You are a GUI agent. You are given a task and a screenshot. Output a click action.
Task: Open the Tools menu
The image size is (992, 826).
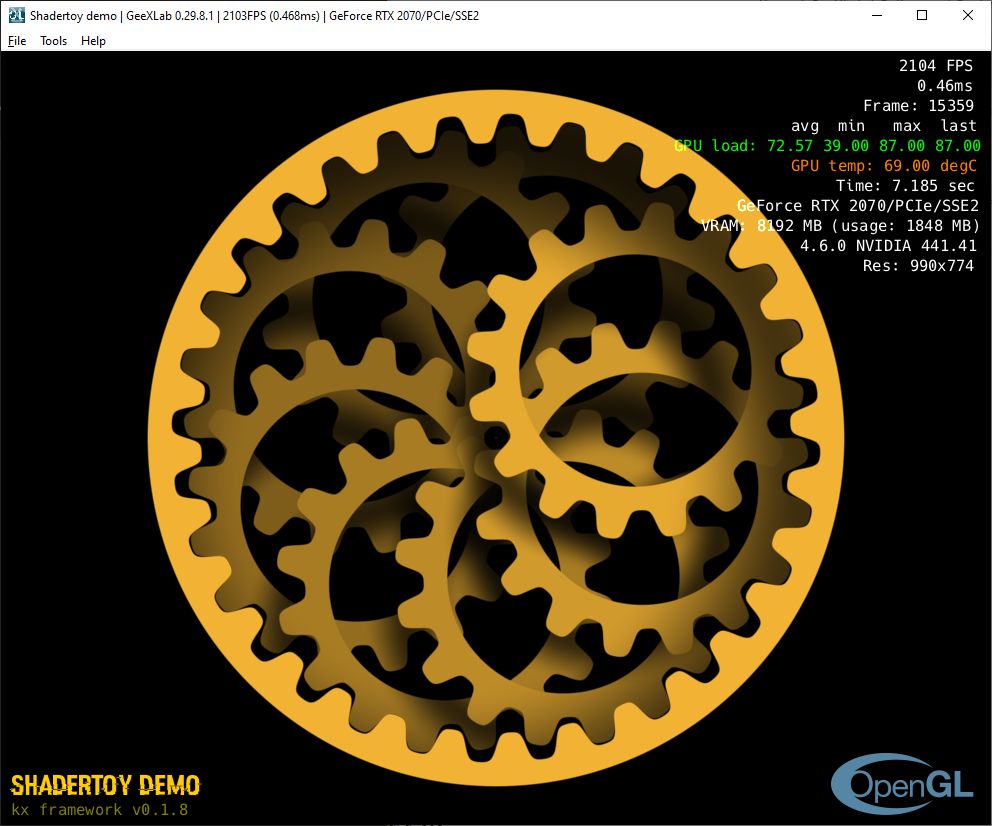tap(53, 40)
